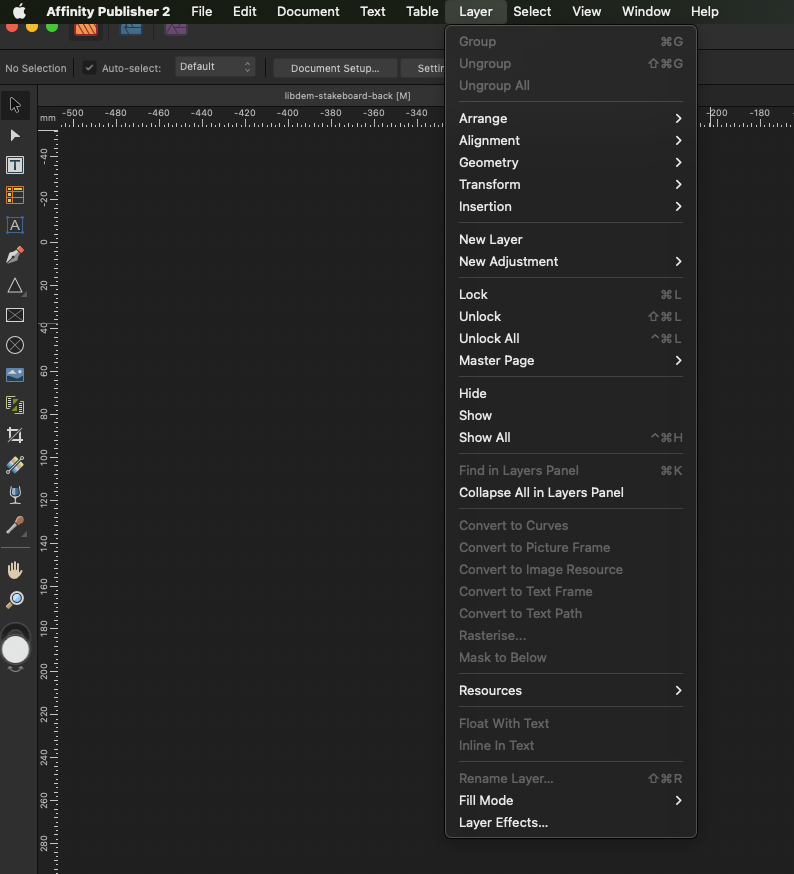
Task: Choose Collapse All in Layers Panel
Action: coord(570,493)
